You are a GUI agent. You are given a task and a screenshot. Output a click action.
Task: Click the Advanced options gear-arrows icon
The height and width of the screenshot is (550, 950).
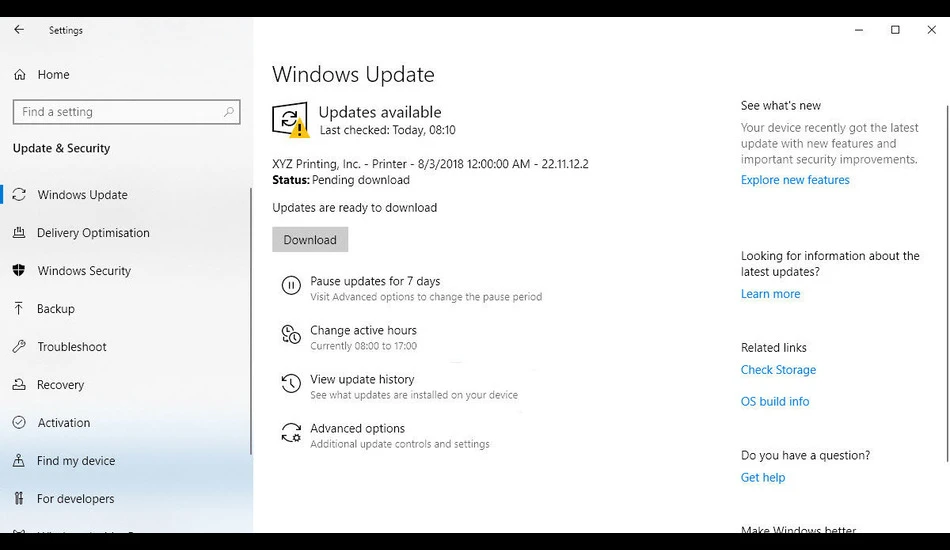click(291, 432)
